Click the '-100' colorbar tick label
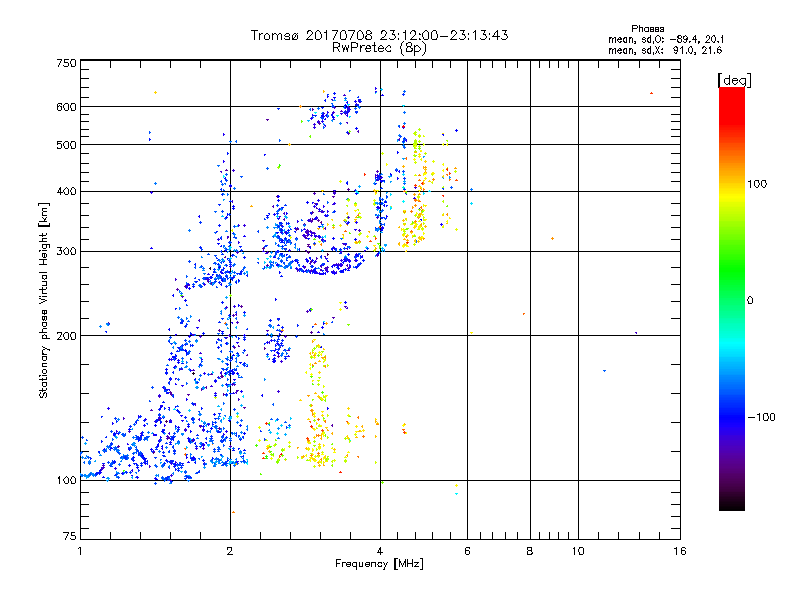Screen dimensions: 800x600 click(761, 417)
